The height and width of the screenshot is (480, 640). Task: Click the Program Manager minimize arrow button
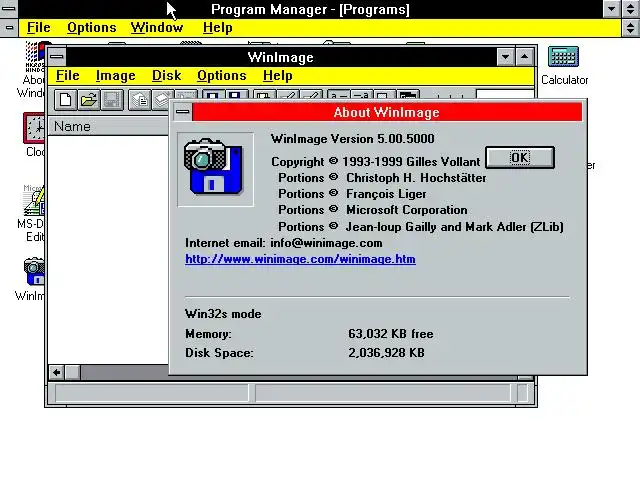(x=611, y=9)
